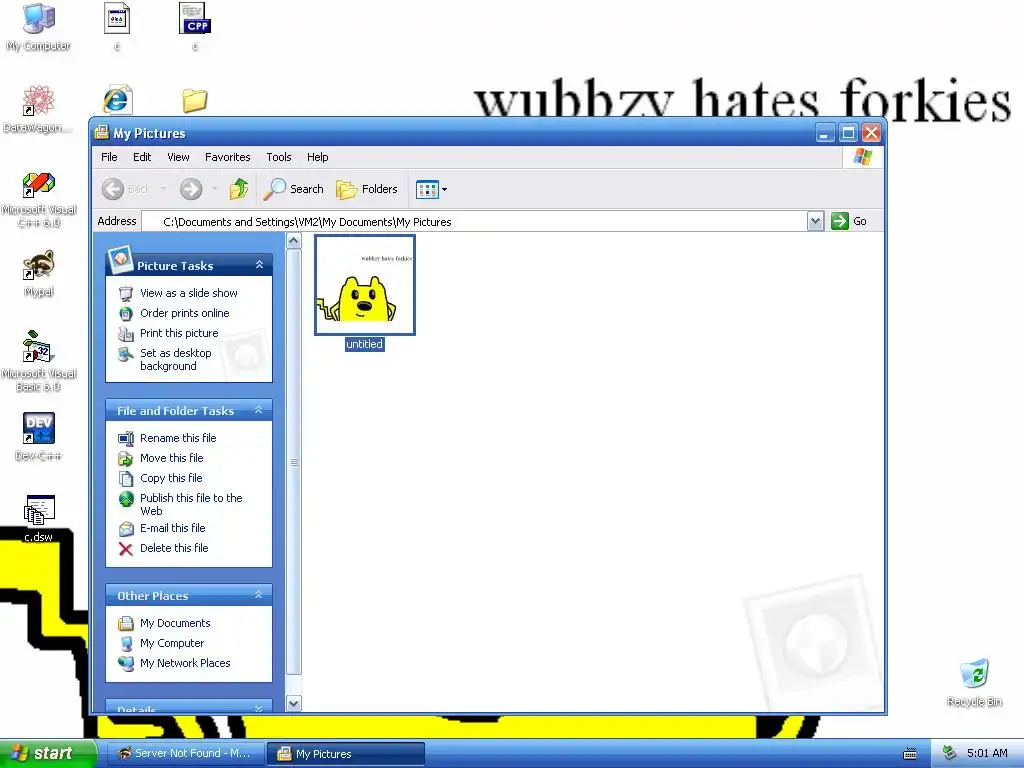
Task: Click Microsoft Visual Basic 6.0 desktop icon
Action: click(x=39, y=361)
